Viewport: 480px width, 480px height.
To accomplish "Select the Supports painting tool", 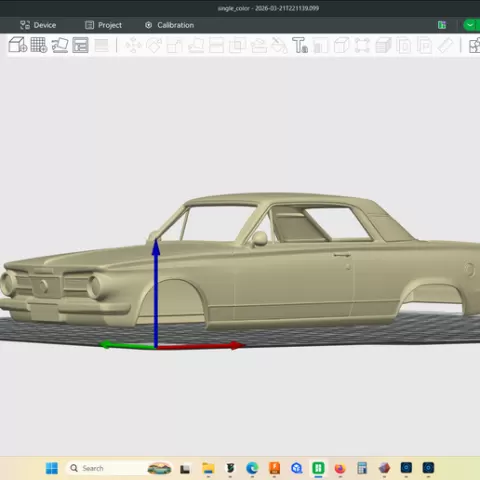I will tap(258, 45).
